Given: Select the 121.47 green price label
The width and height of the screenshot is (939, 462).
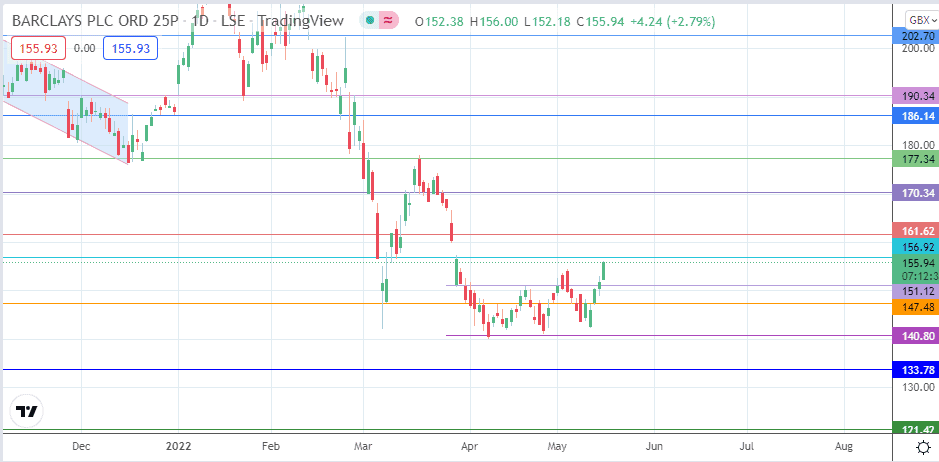Looking at the screenshot, I should pyautogui.click(x=914, y=429).
